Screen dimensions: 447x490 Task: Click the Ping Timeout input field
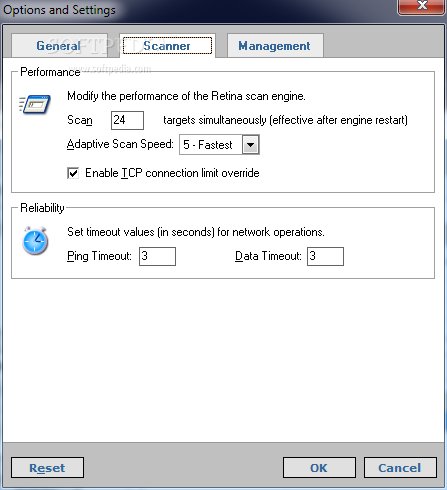(x=157, y=256)
